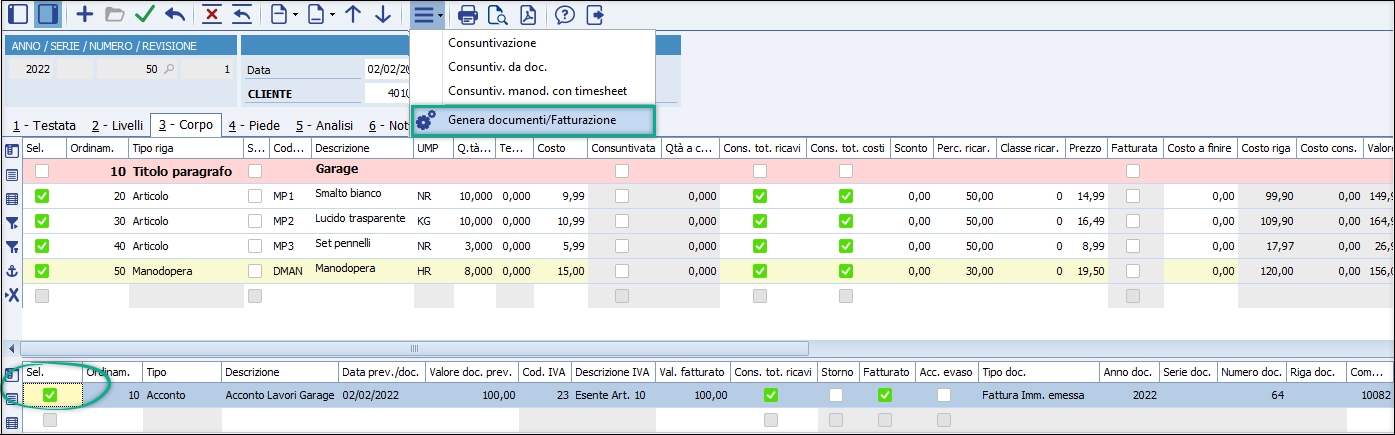Screen dimensions: 1395x435
Task: Open help with the question mark icon
Action: (x=565, y=15)
